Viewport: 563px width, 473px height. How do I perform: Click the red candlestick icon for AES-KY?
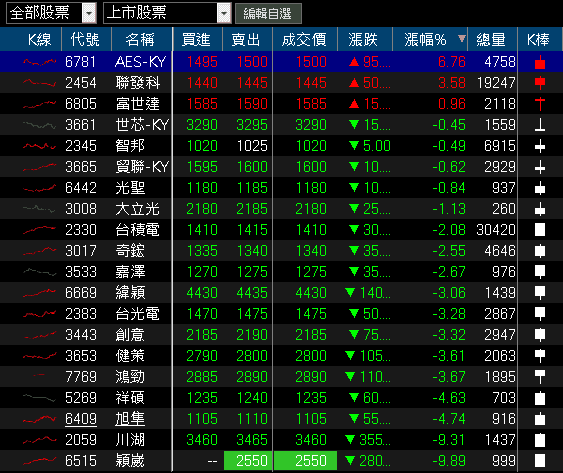coord(540,62)
